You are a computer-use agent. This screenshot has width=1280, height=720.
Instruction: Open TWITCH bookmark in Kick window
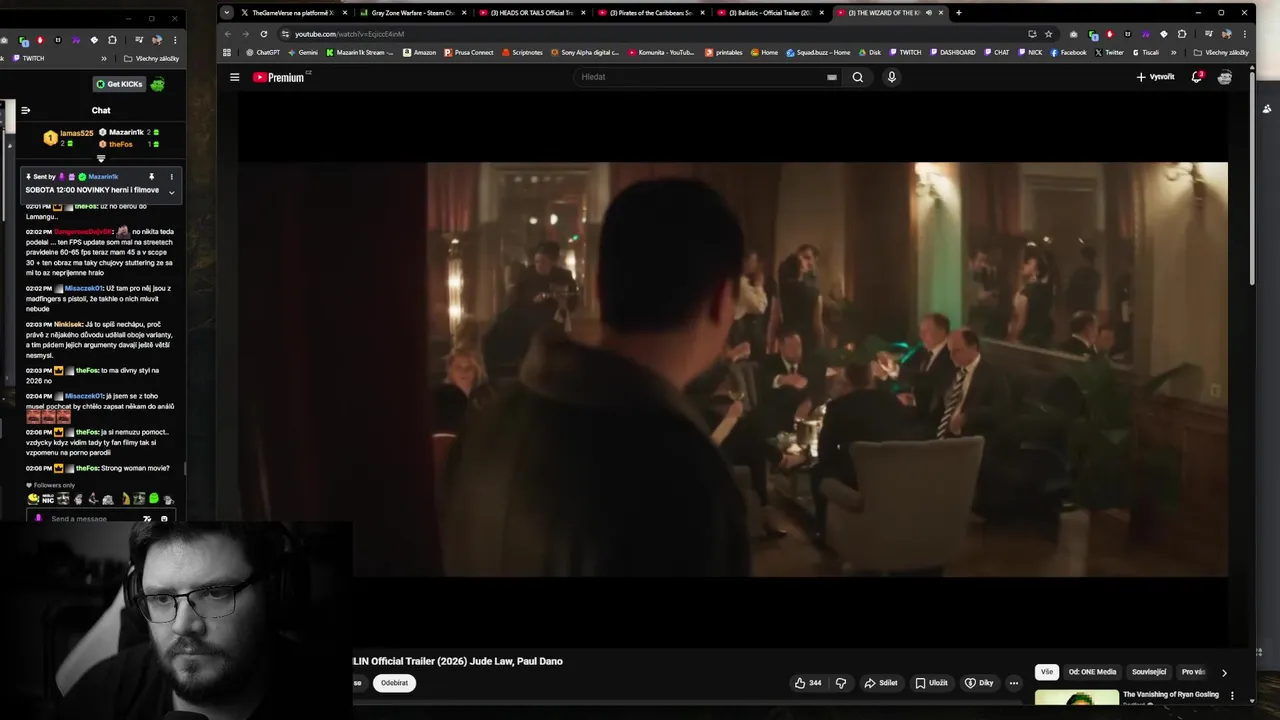click(29, 58)
